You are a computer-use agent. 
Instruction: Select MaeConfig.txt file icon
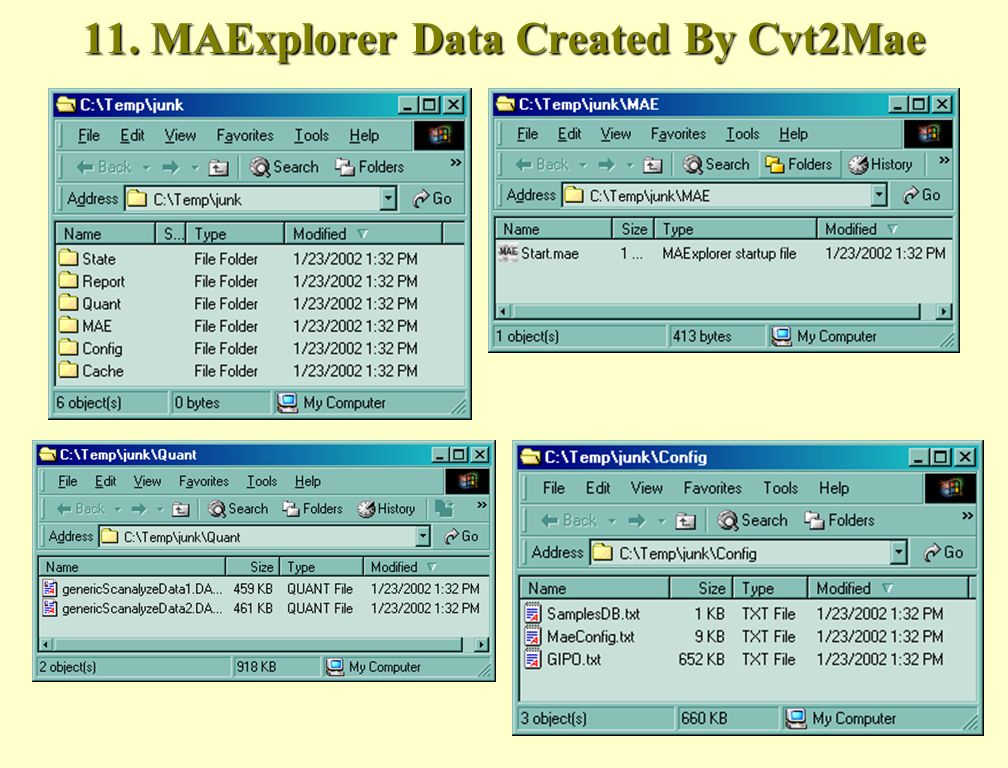pos(532,636)
